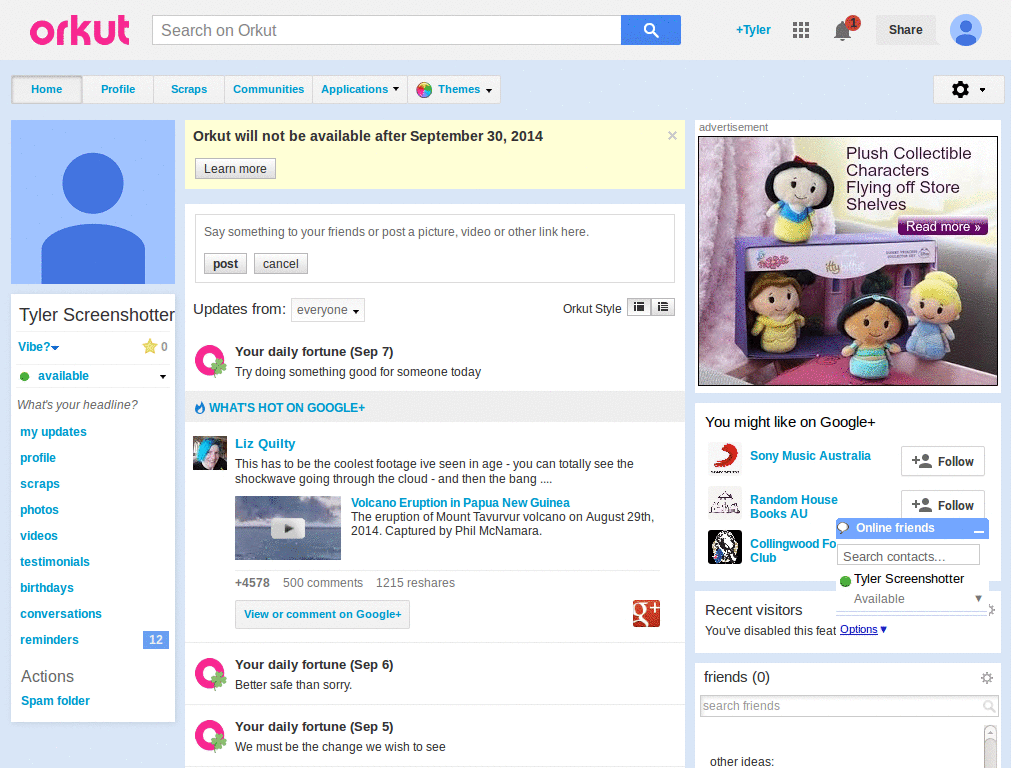The image size is (1024, 768).
Task: Minimize the Online friends chat panel
Action: point(978,529)
